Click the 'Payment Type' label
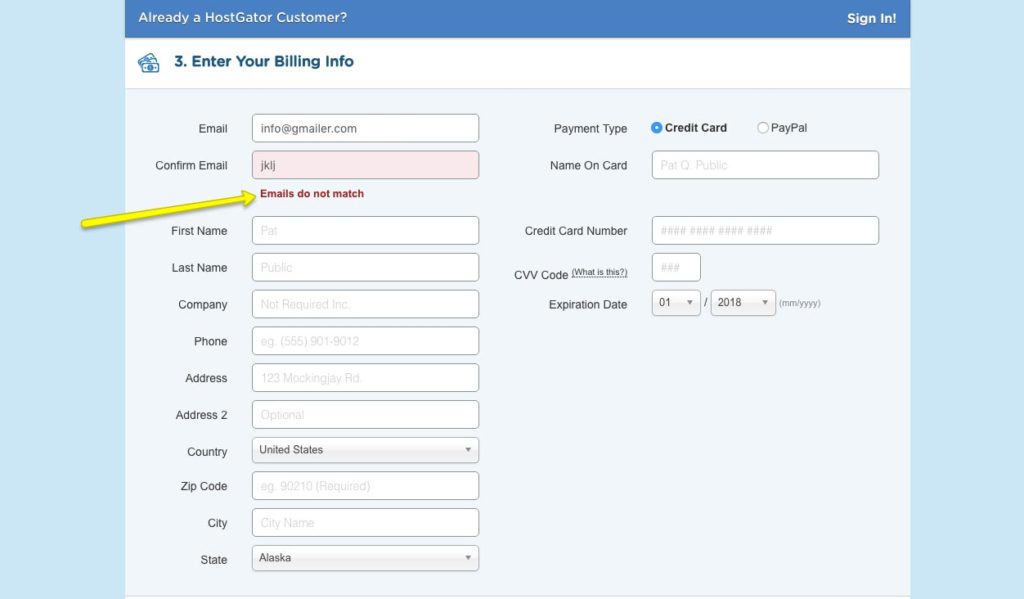The width and height of the screenshot is (1024, 599). (590, 129)
